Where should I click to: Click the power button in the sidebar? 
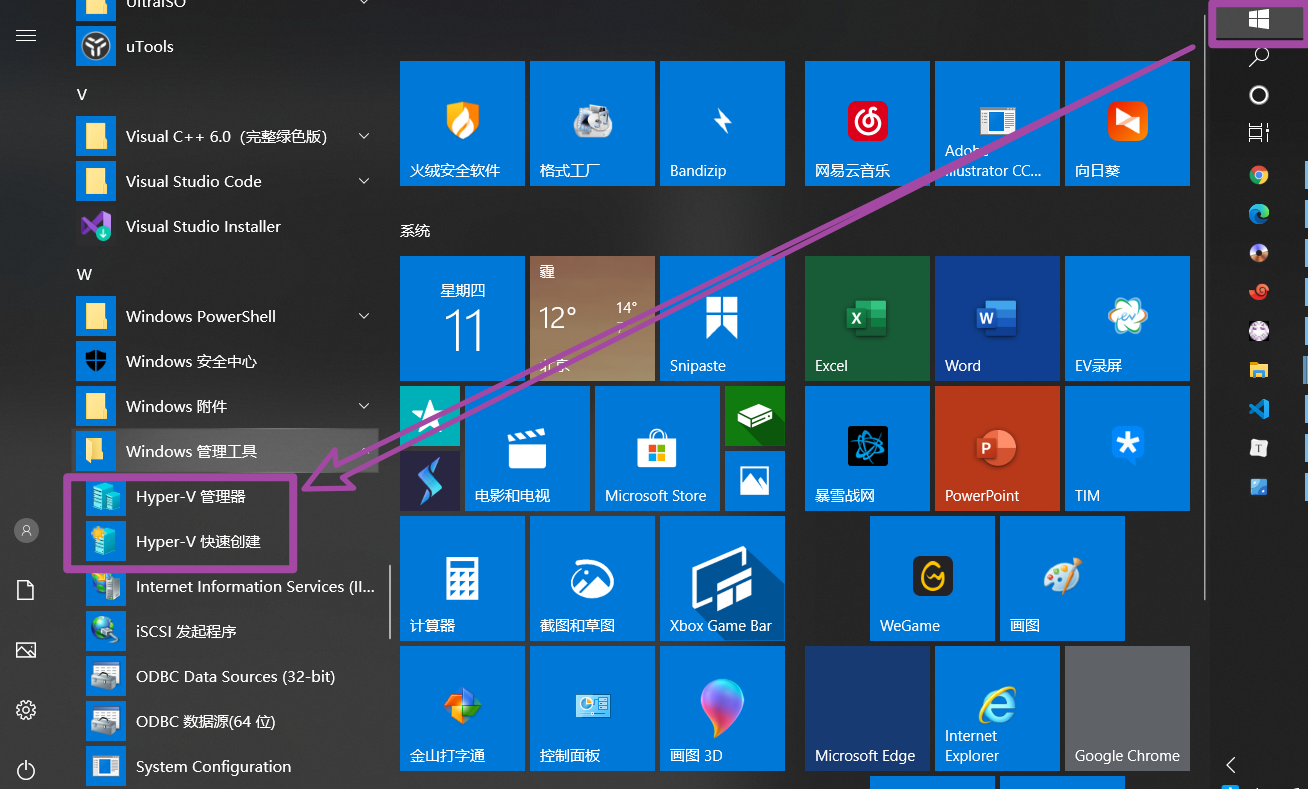click(26, 769)
